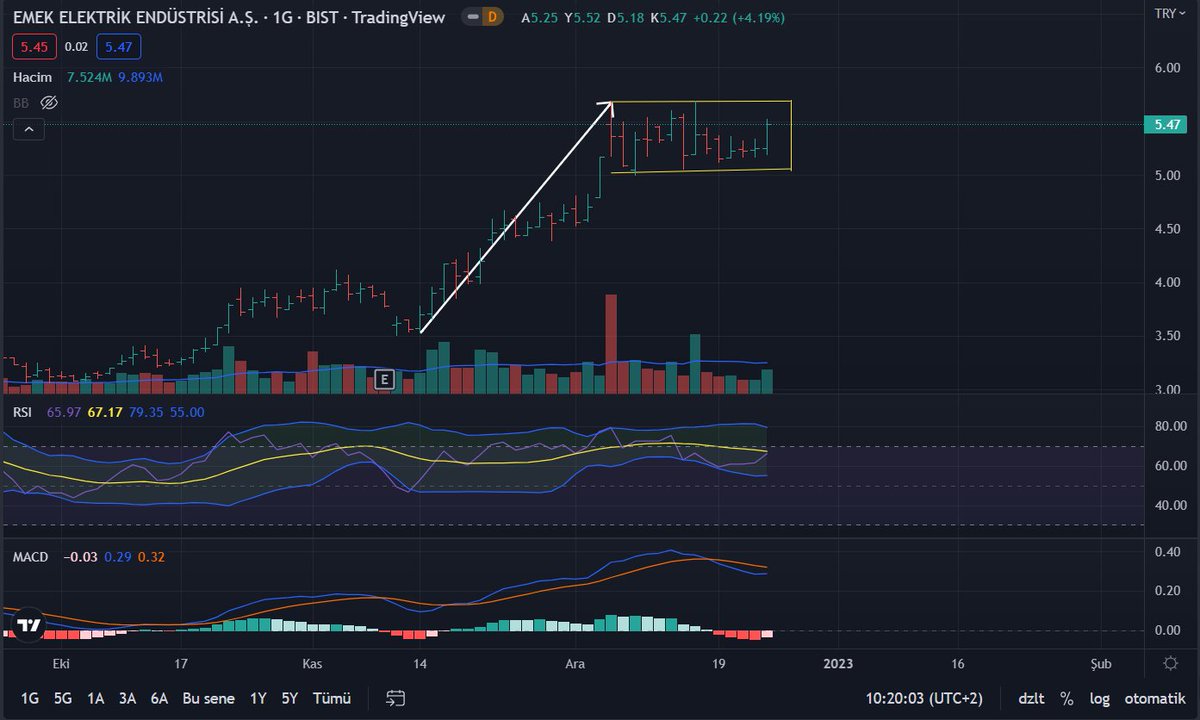Click the earnings 'E' marker on the chart
Screen dimensions: 1200x720
coord(383,379)
